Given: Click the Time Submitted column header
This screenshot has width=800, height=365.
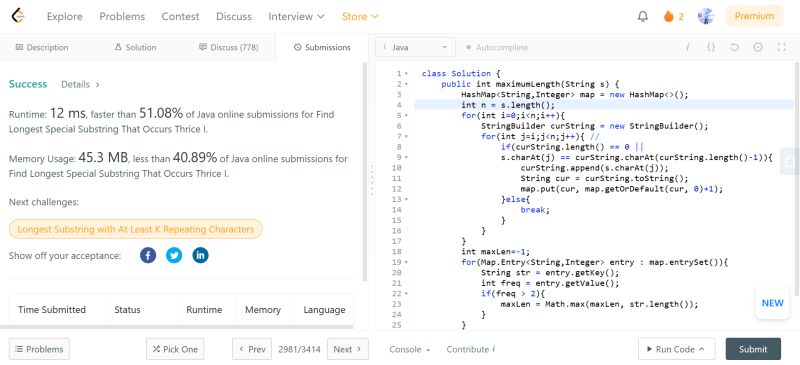Looking at the screenshot, I should (x=52, y=310).
